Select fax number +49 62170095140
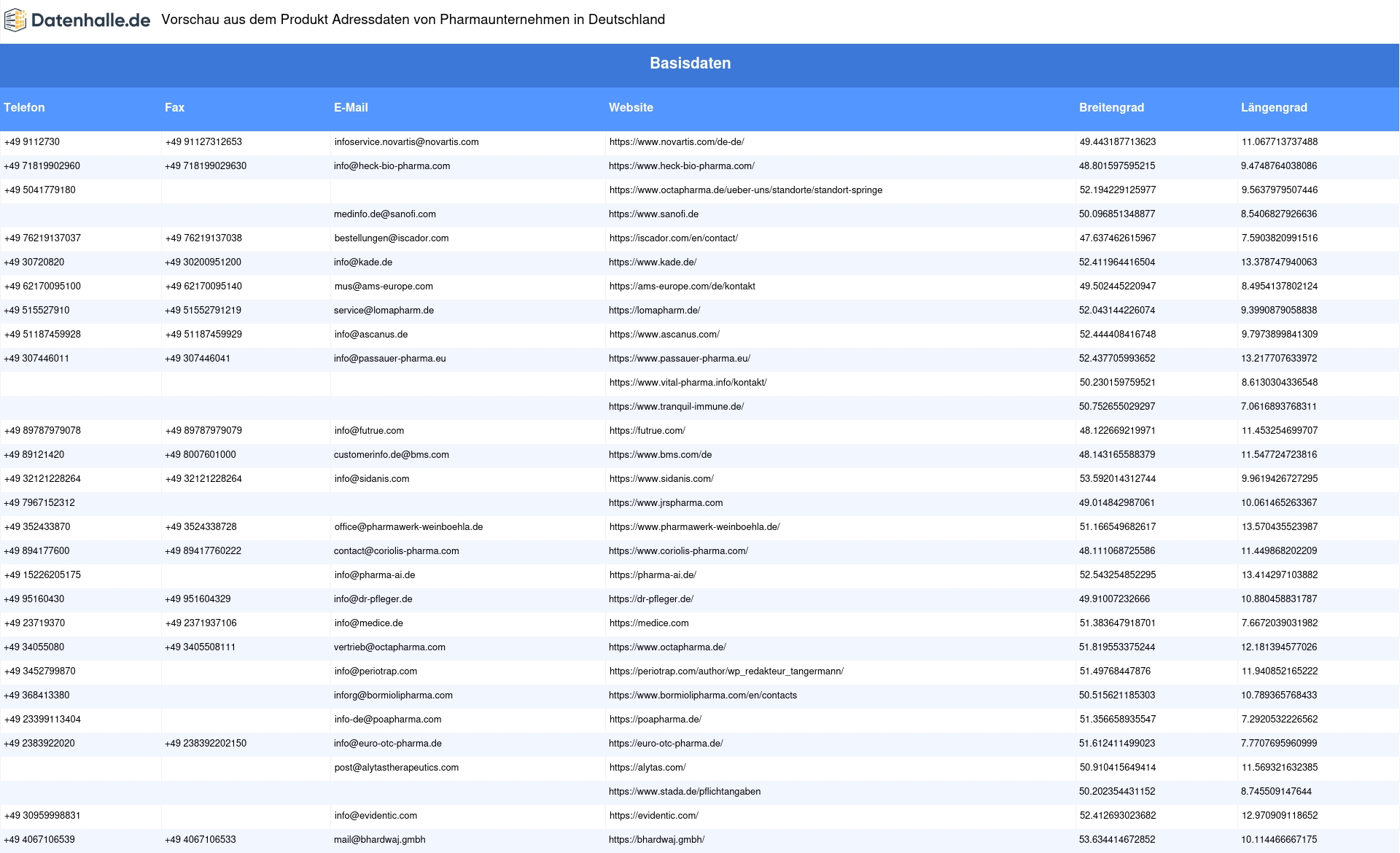Viewport: 1400px width, 853px height. pyautogui.click(x=203, y=287)
